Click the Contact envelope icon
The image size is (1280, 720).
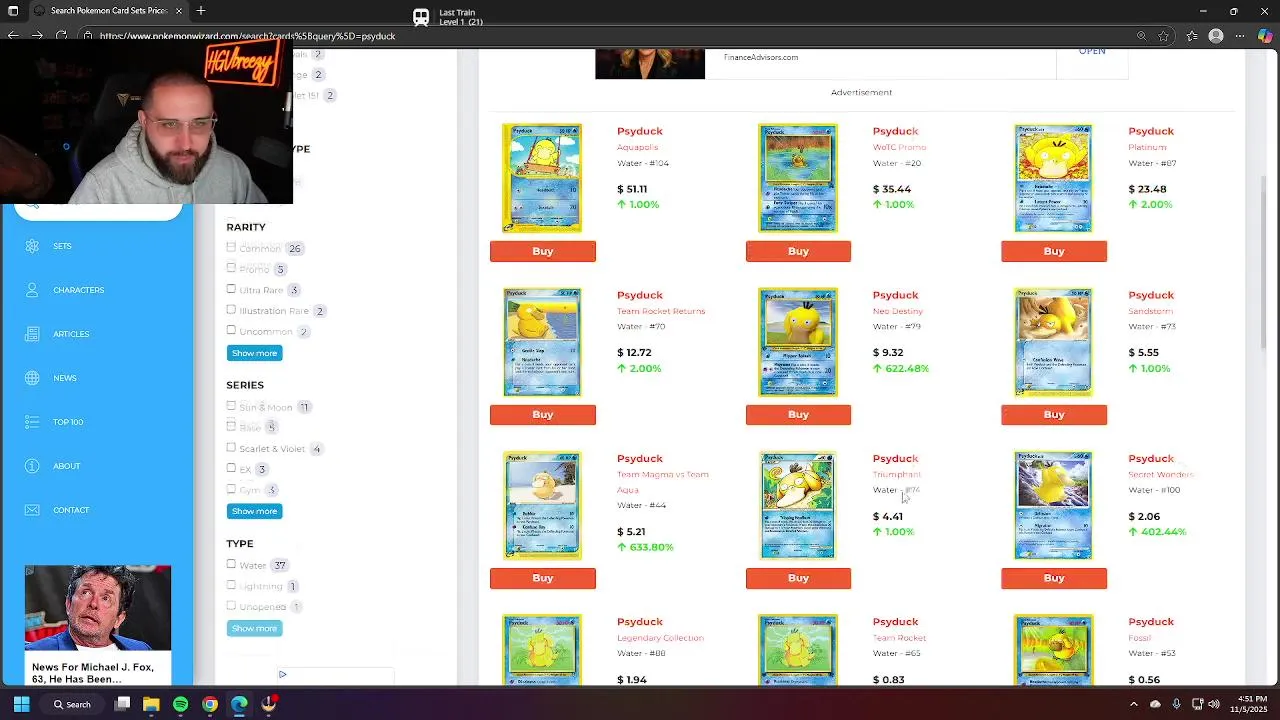[x=32, y=510]
